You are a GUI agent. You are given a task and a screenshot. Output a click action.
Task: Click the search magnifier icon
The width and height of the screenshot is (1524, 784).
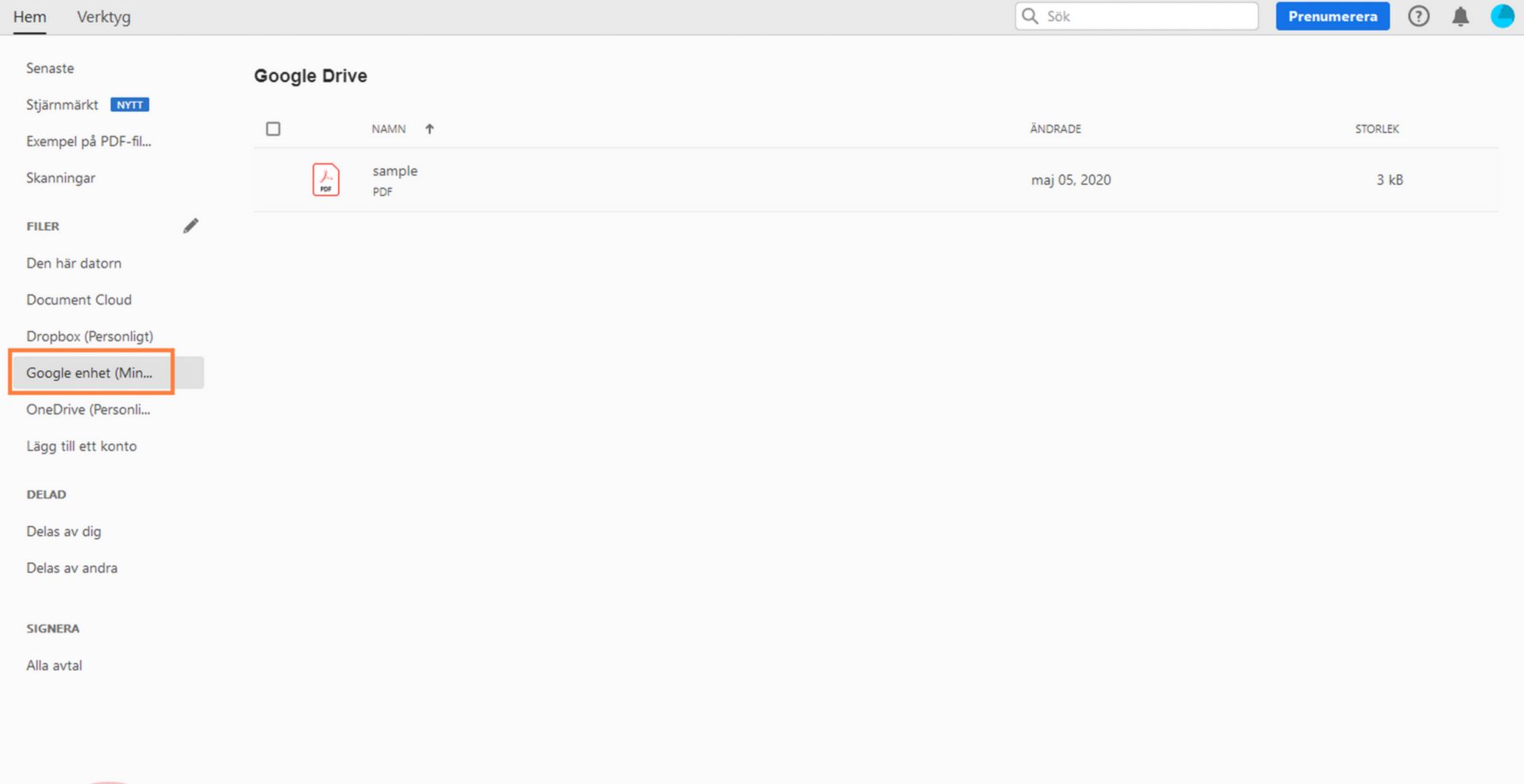[x=1029, y=16]
